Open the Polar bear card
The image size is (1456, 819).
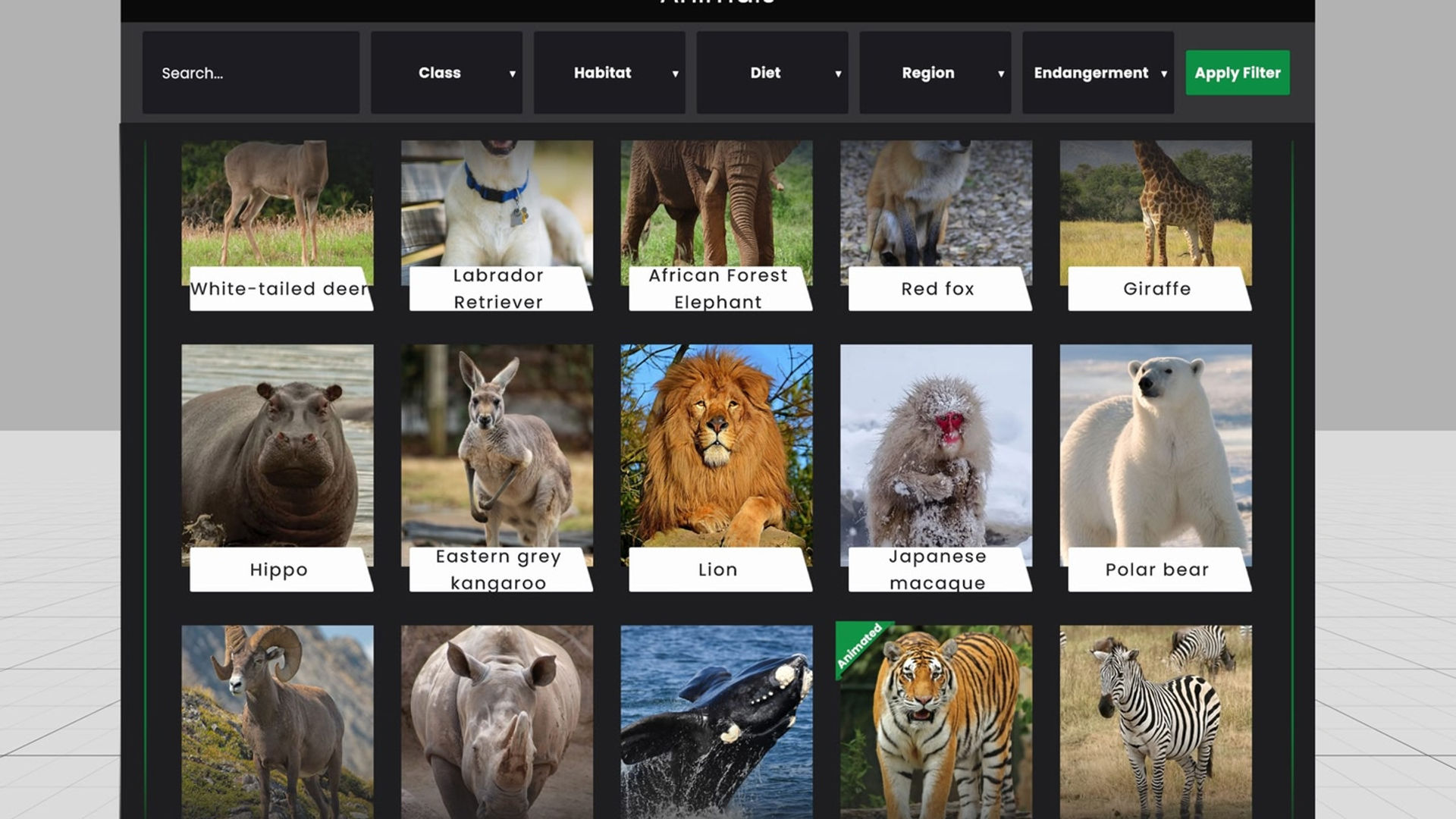click(1156, 468)
